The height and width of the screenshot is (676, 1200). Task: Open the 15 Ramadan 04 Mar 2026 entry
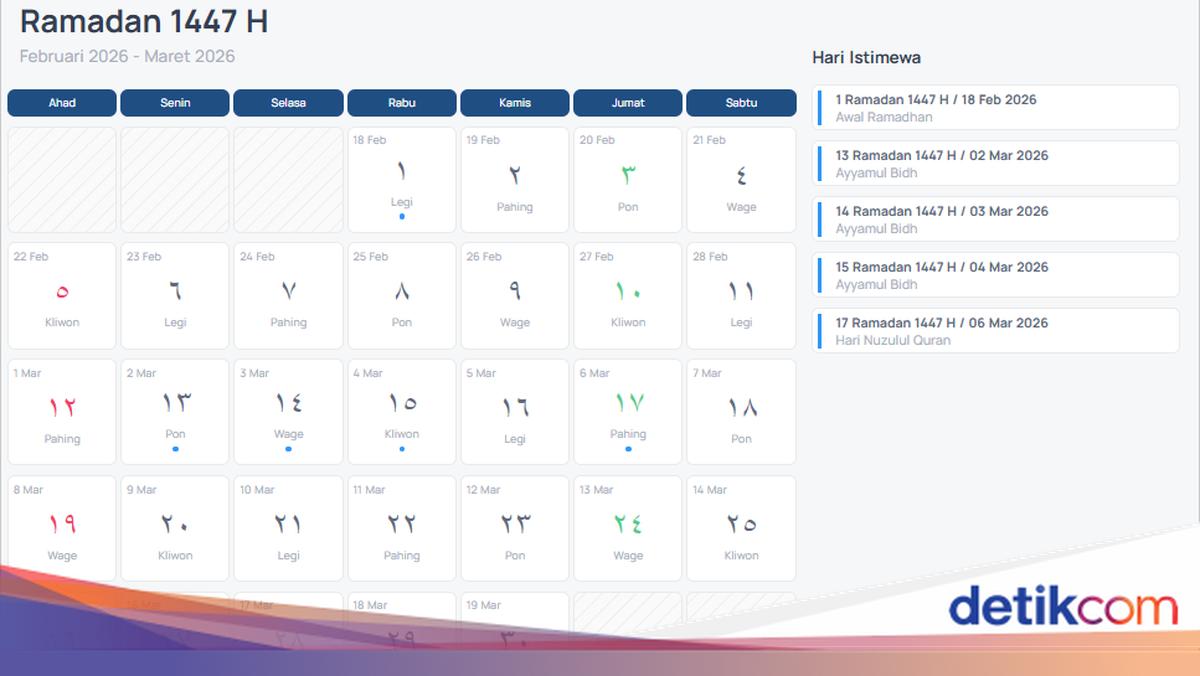pyautogui.click(x=997, y=275)
